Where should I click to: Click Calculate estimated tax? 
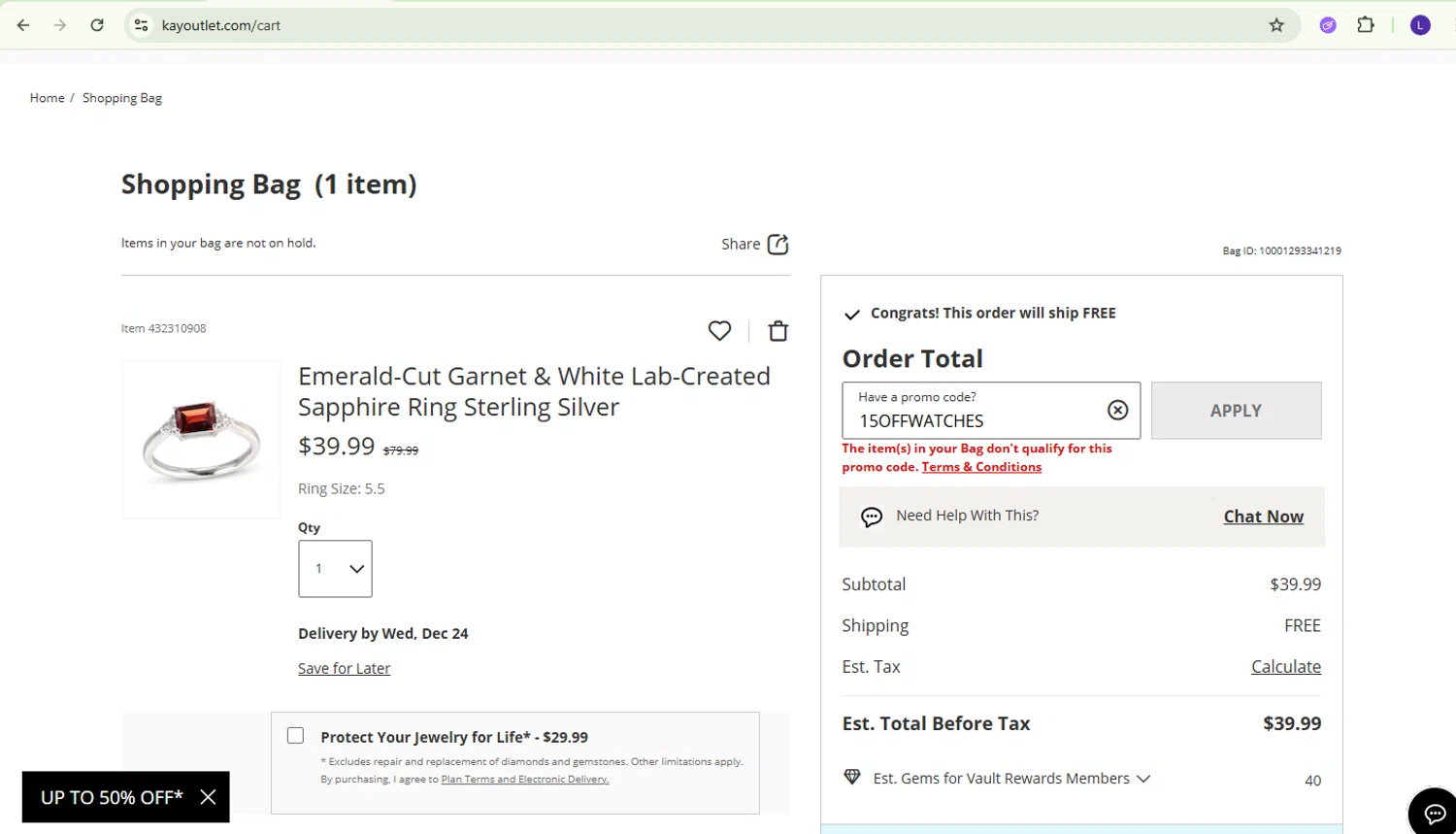[x=1286, y=667]
